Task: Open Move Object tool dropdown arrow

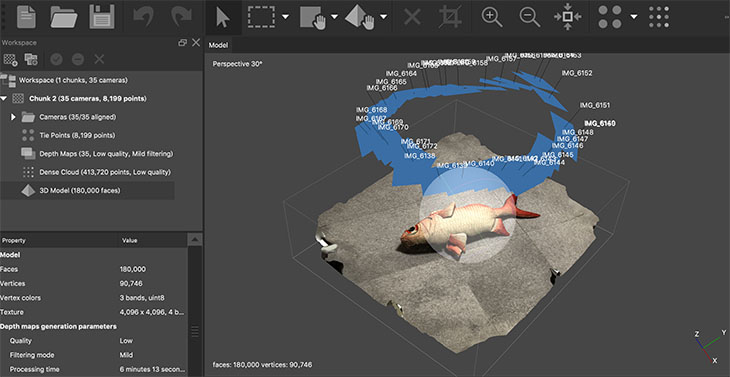Action: 383,17
